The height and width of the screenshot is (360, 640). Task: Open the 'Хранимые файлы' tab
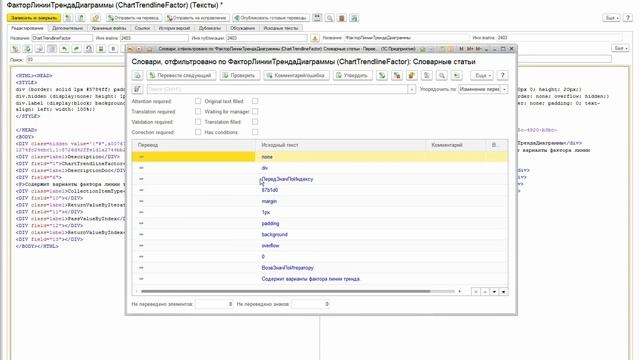pos(109,28)
